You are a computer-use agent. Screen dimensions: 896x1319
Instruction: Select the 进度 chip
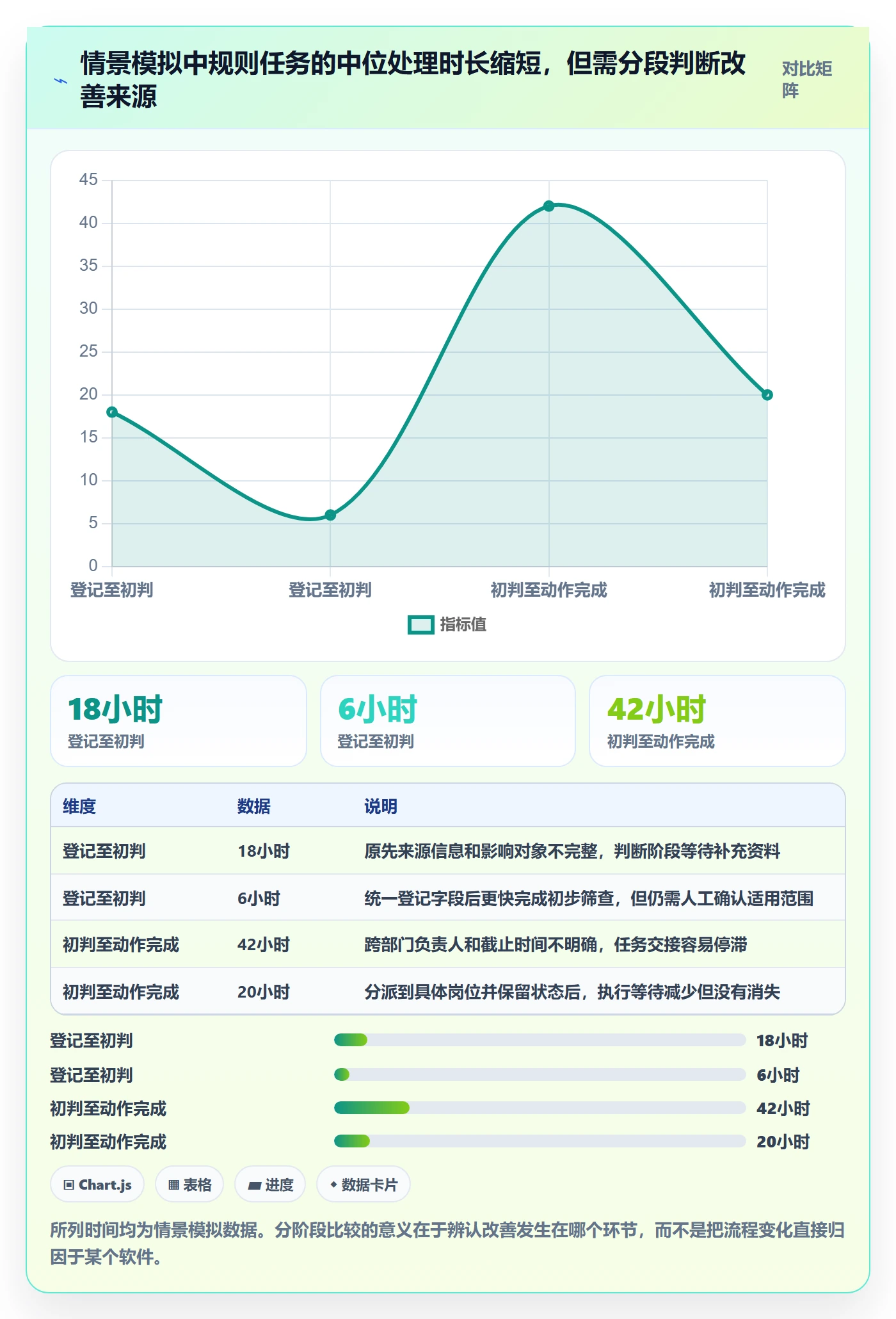(270, 1185)
